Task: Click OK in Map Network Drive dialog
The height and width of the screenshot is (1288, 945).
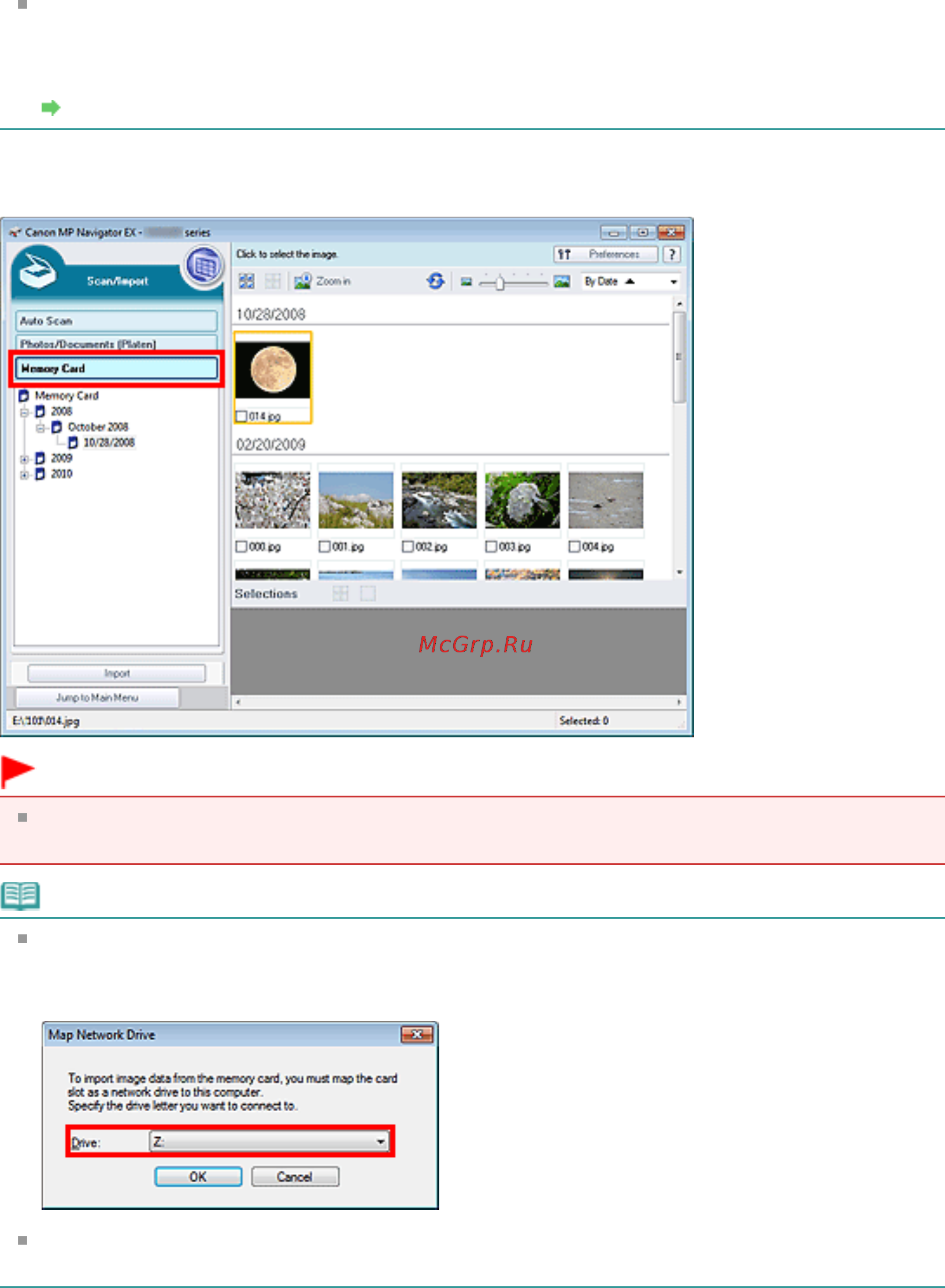Action: (x=198, y=1177)
